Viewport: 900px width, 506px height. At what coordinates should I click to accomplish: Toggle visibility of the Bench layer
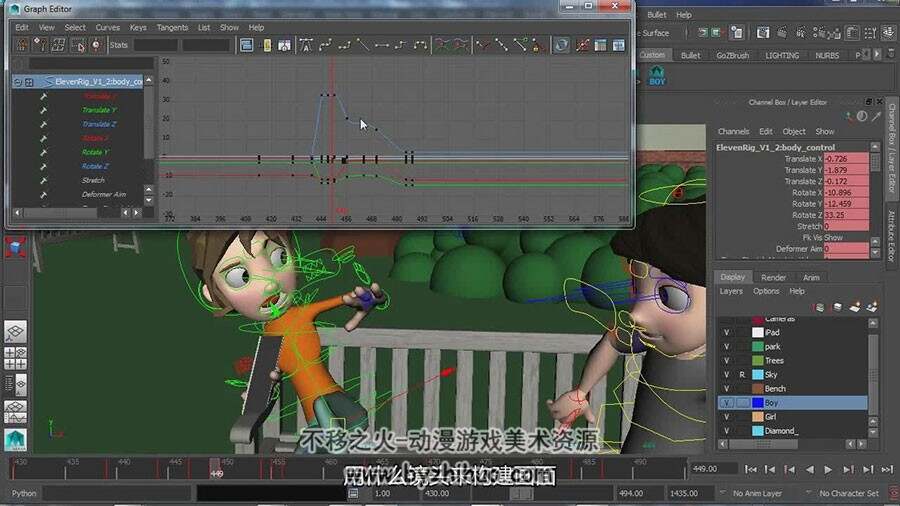[x=727, y=389]
